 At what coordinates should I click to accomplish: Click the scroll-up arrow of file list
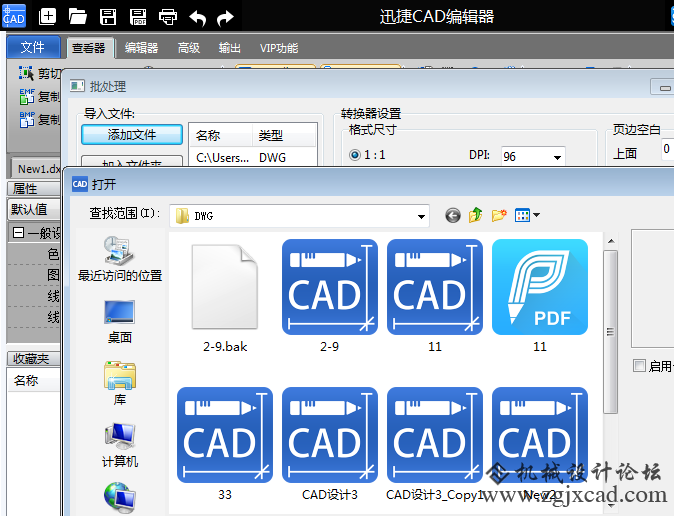(611, 241)
